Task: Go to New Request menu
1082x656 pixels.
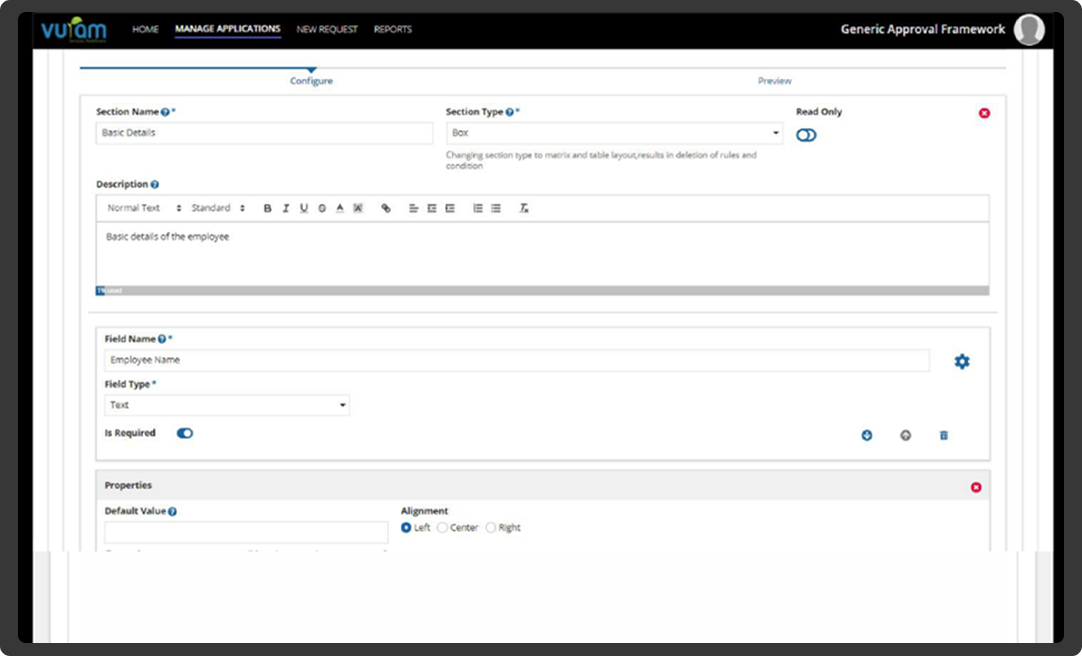Action: [327, 29]
